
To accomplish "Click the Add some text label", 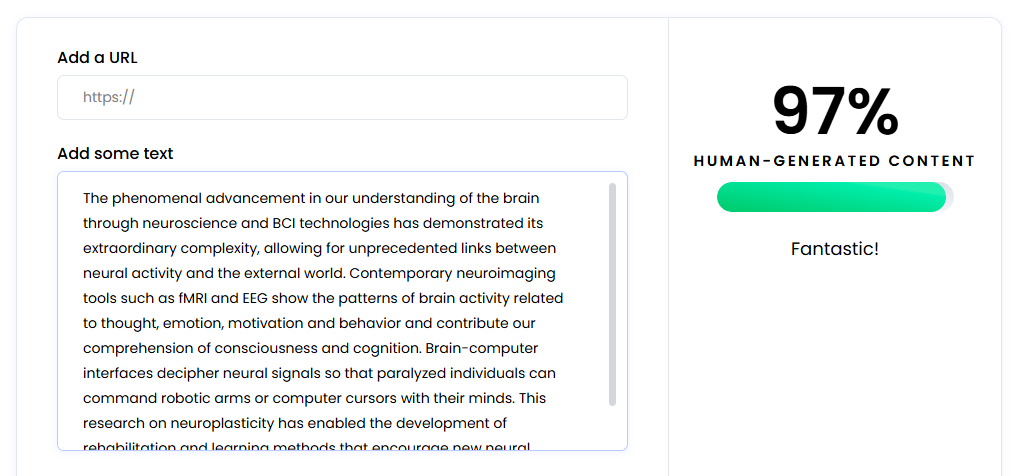I will tap(115, 154).
